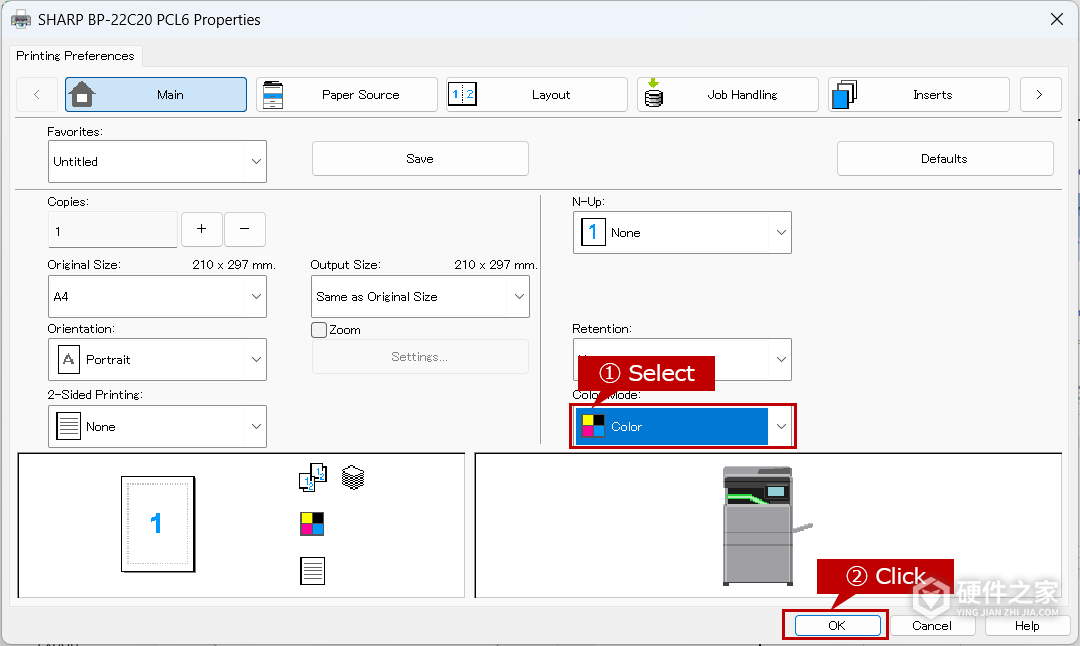Image resolution: width=1080 pixels, height=646 pixels.
Task: Switch to the Paper Source tab
Action: (x=346, y=94)
